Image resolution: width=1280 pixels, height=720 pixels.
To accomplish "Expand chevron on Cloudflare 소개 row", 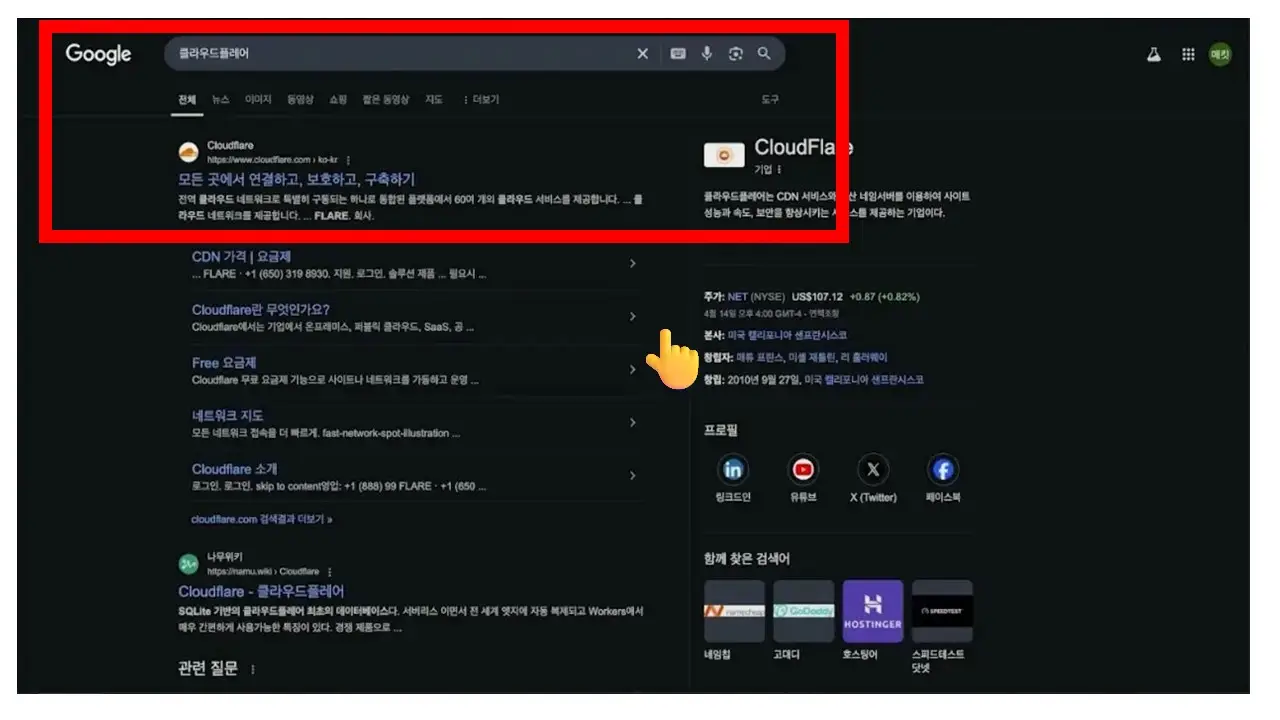I will (x=632, y=476).
